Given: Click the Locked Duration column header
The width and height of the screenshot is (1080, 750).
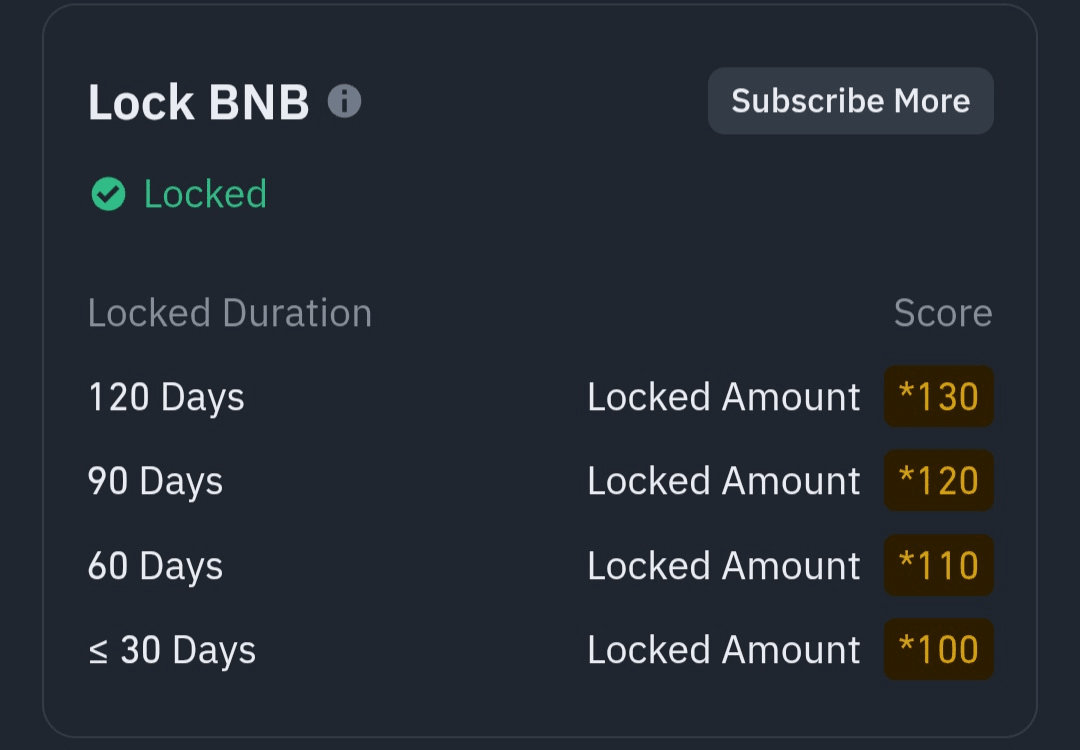Looking at the screenshot, I should pyautogui.click(x=229, y=313).
